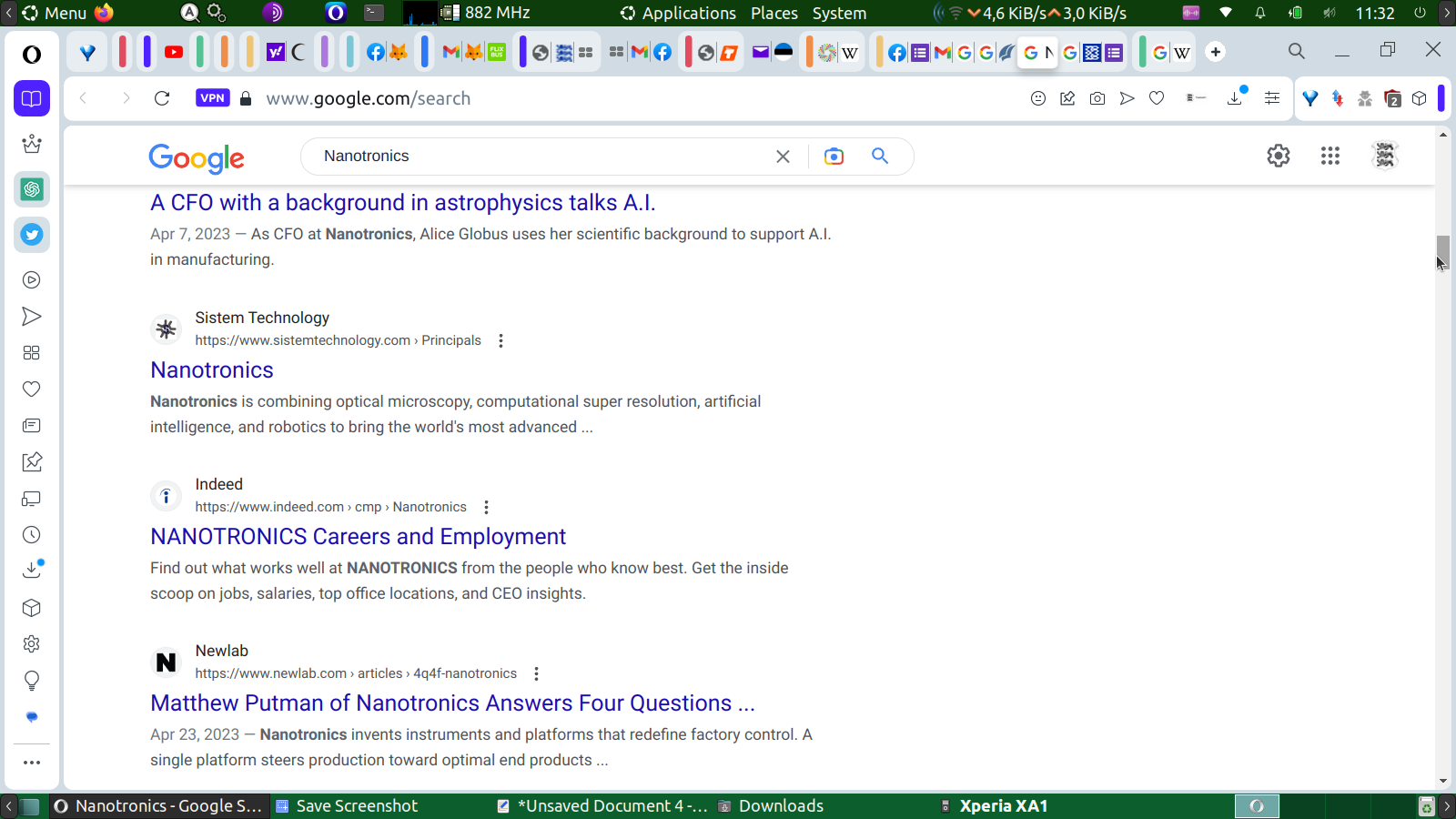Viewport: 1456px width, 819px height.
Task: Open 'A CFO with a background in astrophysics' result
Action: click(x=403, y=202)
